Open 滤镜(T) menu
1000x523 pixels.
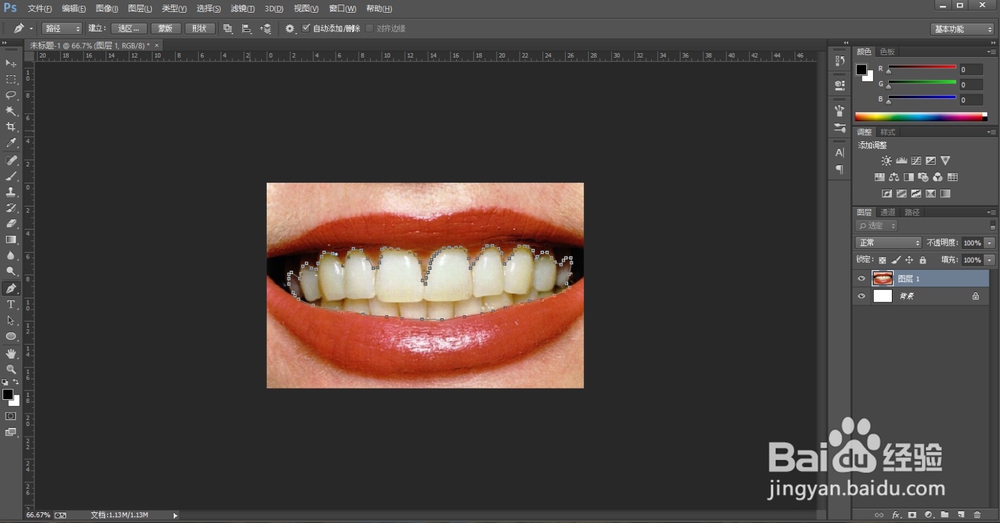[x=242, y=9]
